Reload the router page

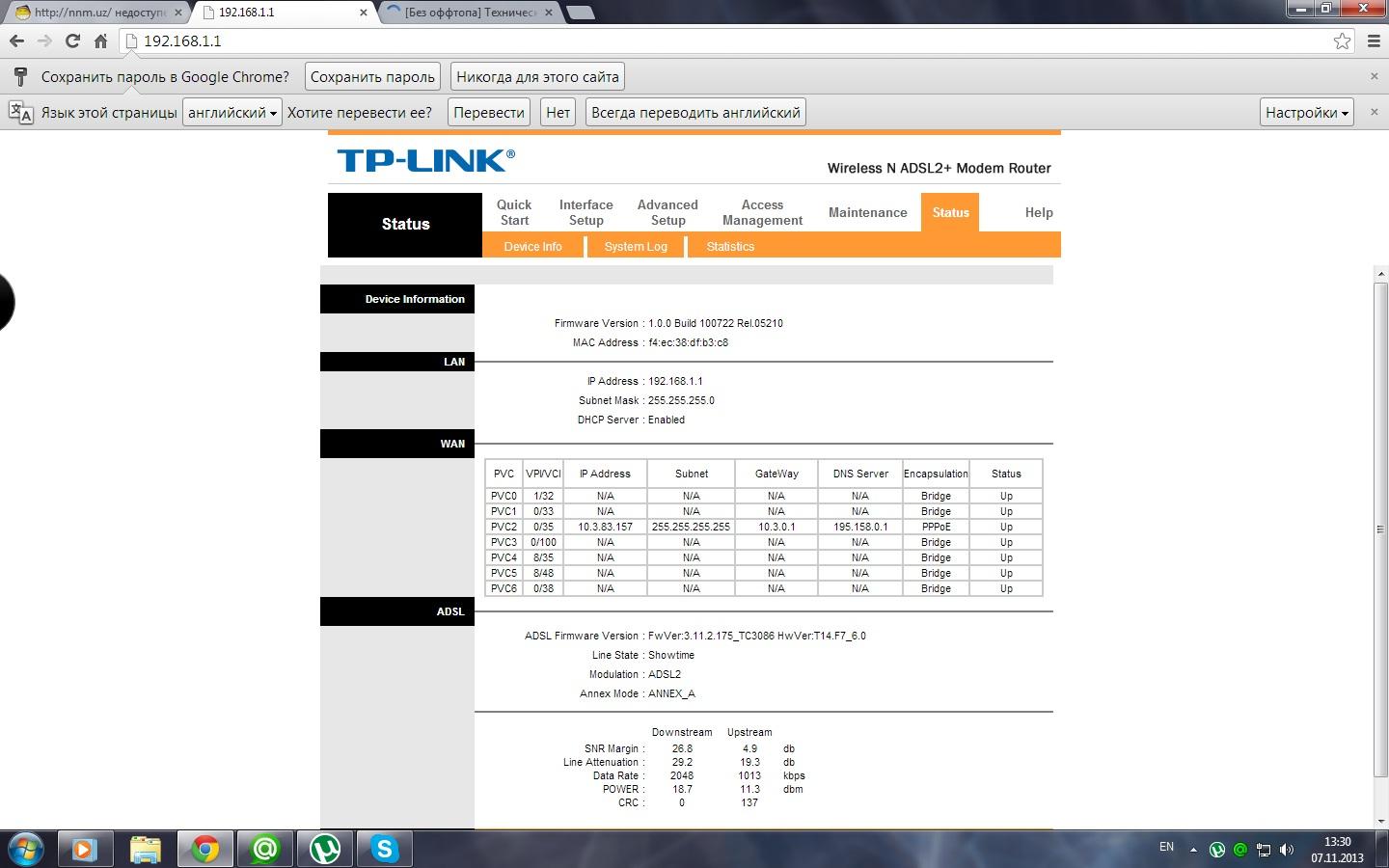click(x=72, y=41)
